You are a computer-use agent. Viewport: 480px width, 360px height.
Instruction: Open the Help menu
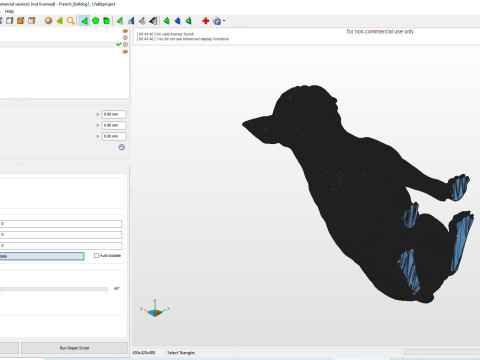(9, 11)
